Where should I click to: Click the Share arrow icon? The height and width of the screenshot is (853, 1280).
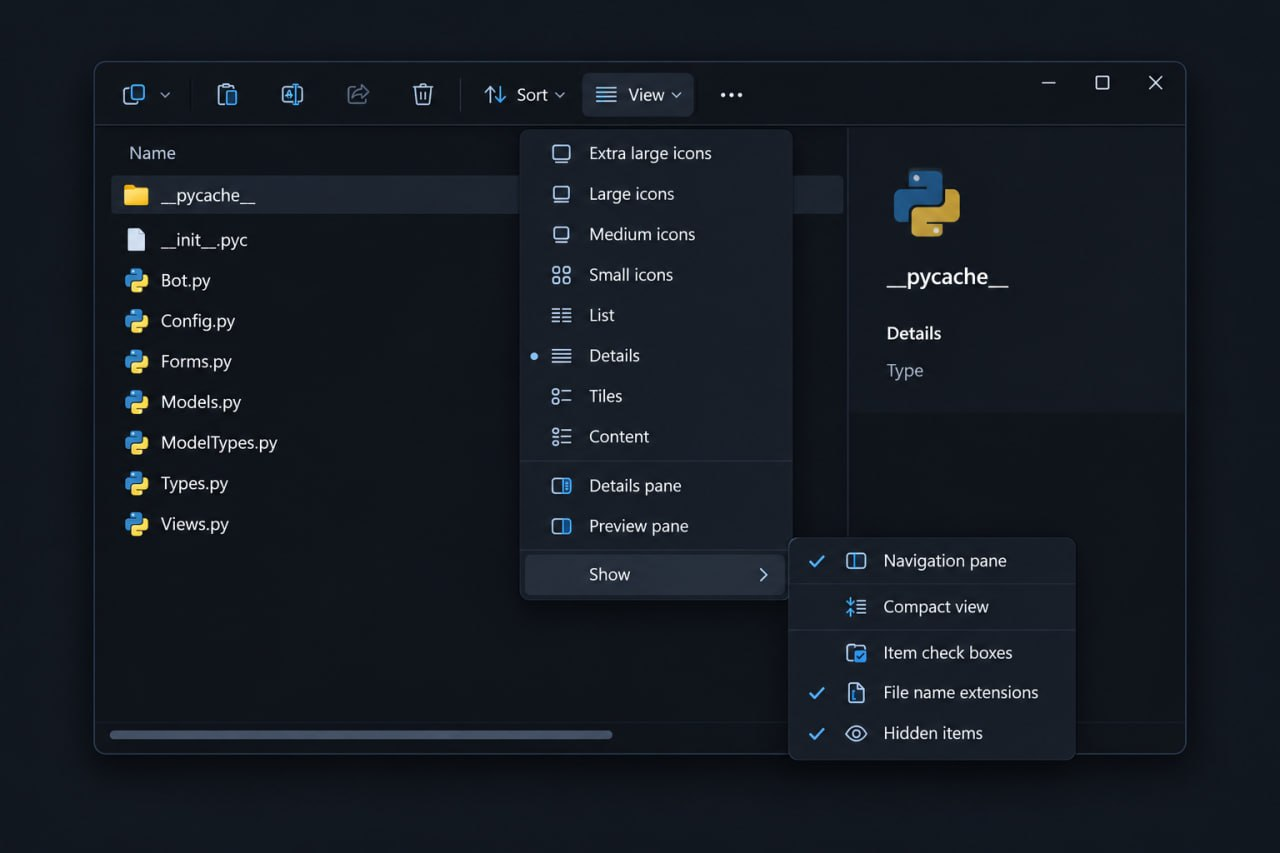[x=358, y=95]
